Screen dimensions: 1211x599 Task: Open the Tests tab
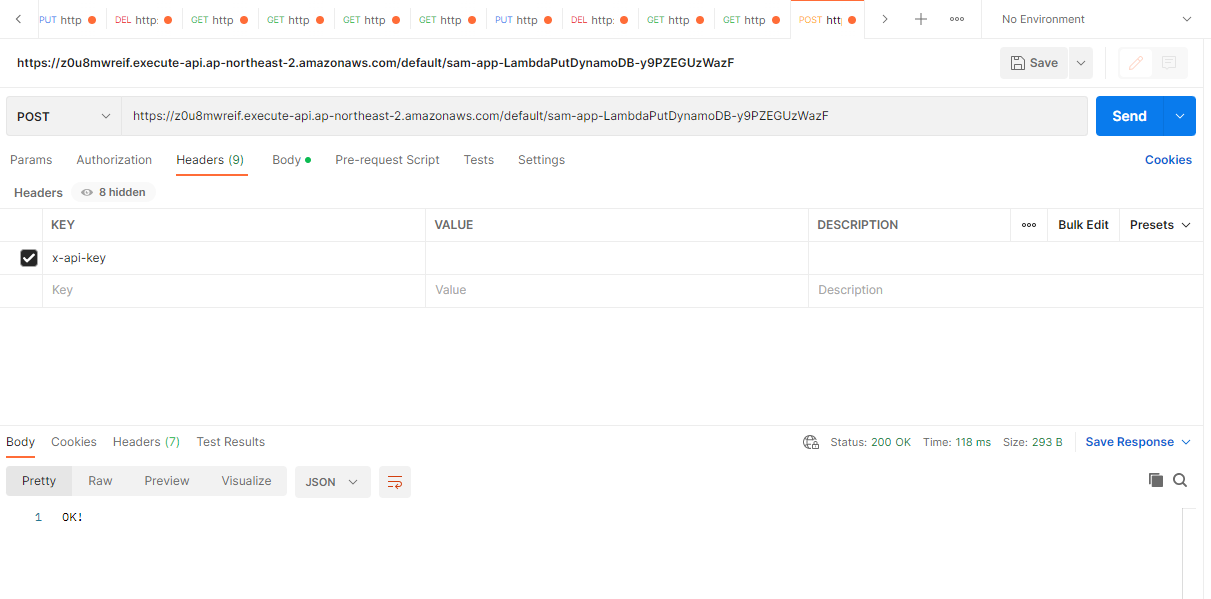point(479,160)
